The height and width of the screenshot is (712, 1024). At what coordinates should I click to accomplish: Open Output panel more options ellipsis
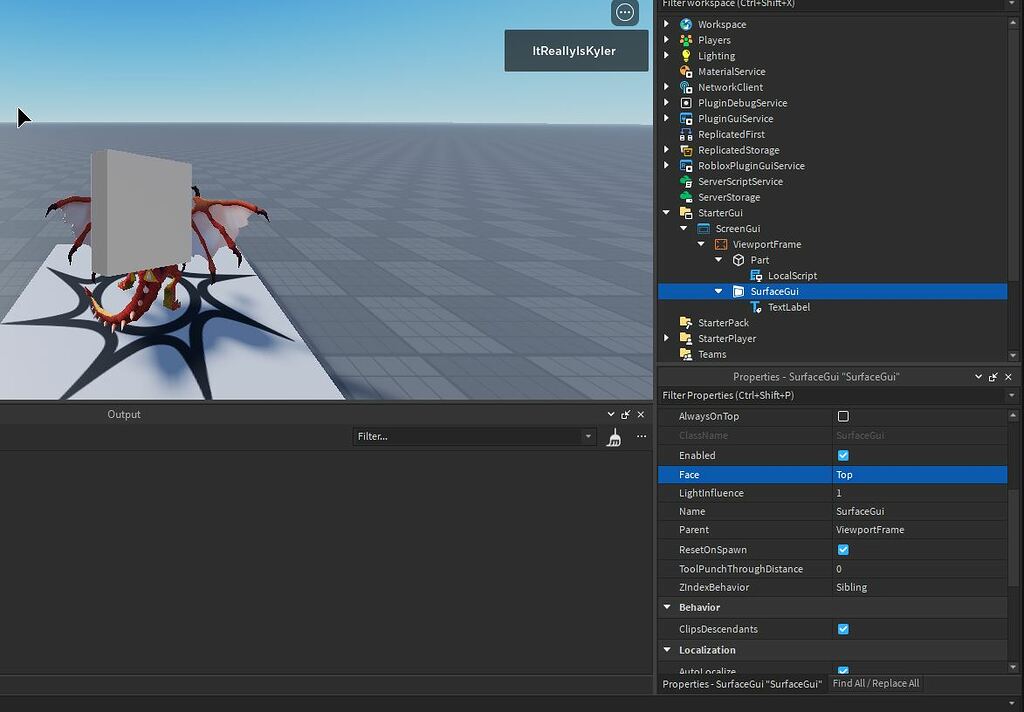tap(641, 437)
